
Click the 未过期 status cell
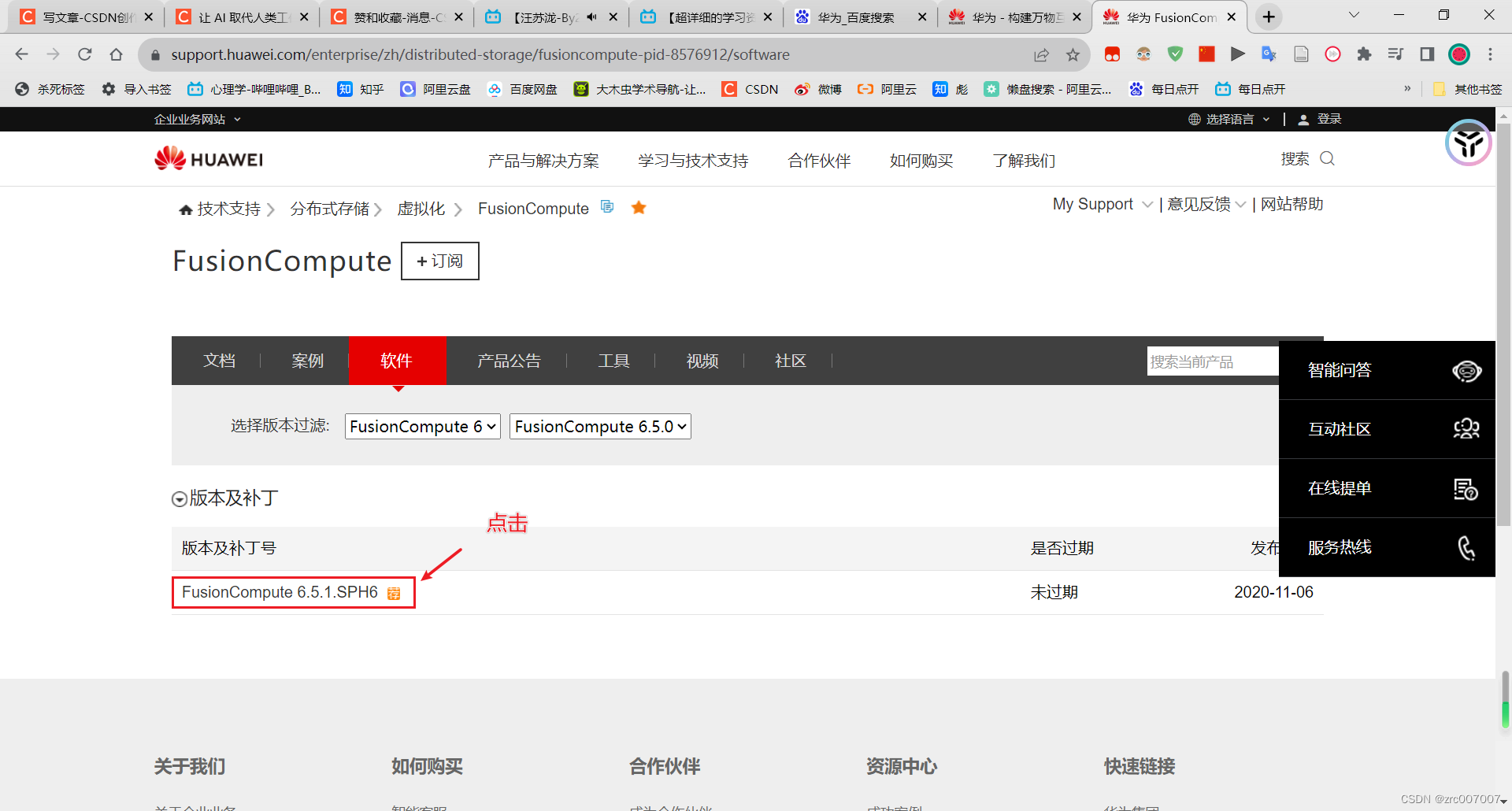coord(1054,592)
